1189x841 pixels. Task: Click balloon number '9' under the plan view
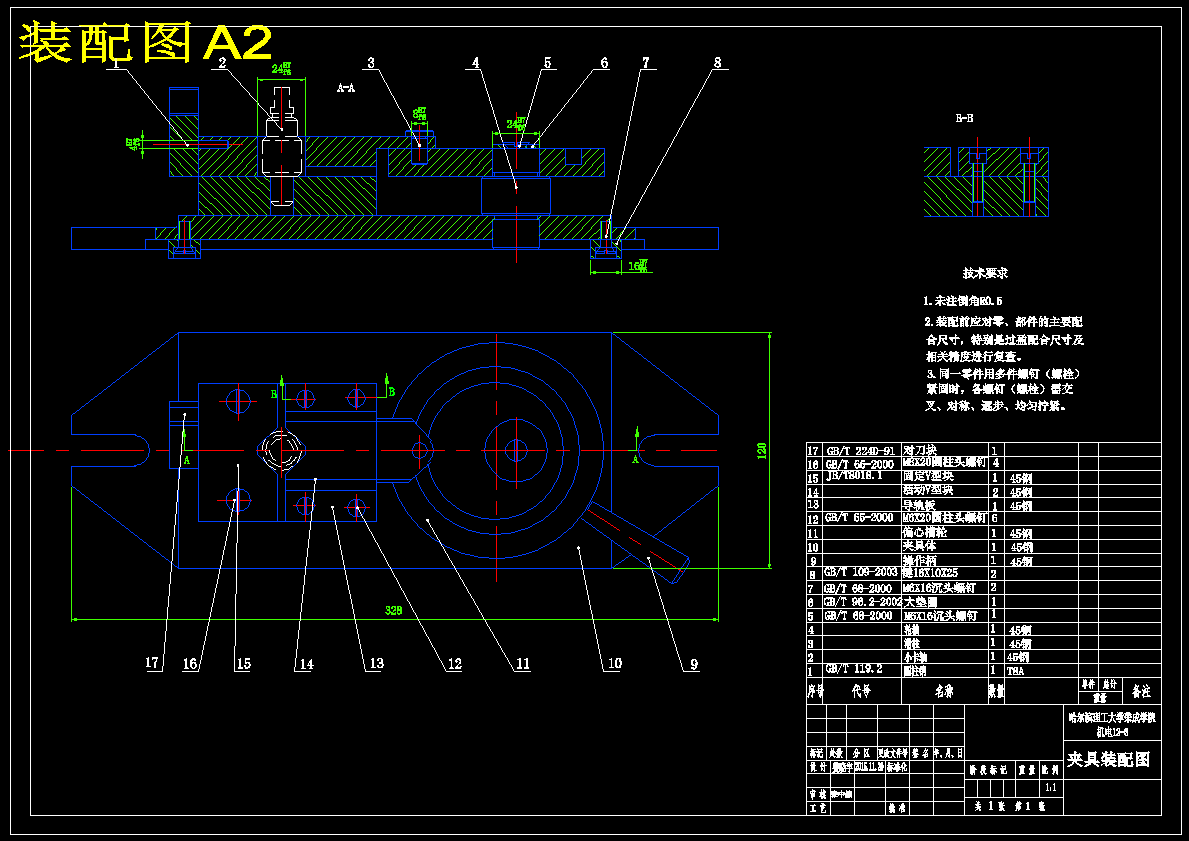coord(694,664)
